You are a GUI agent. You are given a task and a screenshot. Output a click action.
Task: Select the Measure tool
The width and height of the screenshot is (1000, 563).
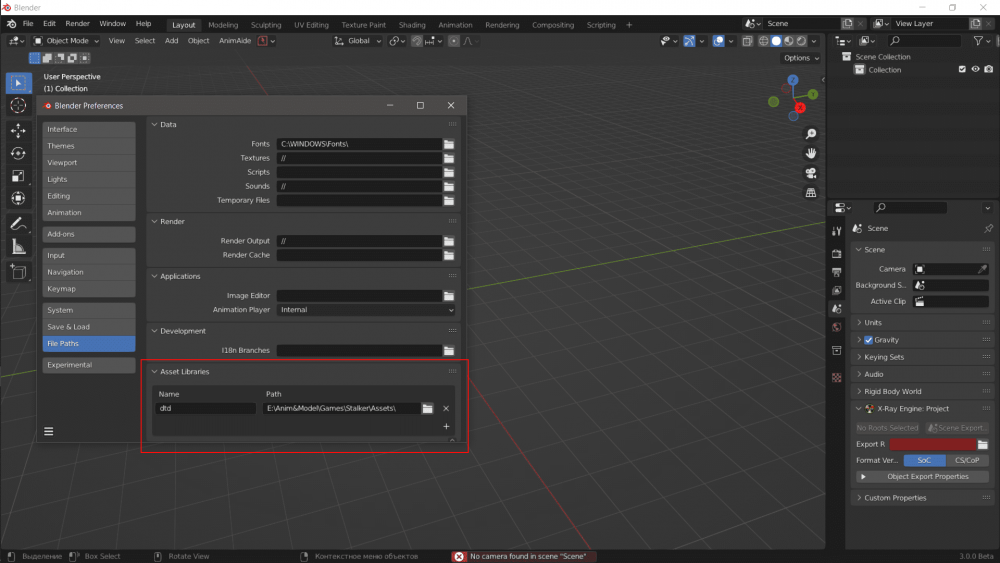pyautogui.click(x=18, y=246)
